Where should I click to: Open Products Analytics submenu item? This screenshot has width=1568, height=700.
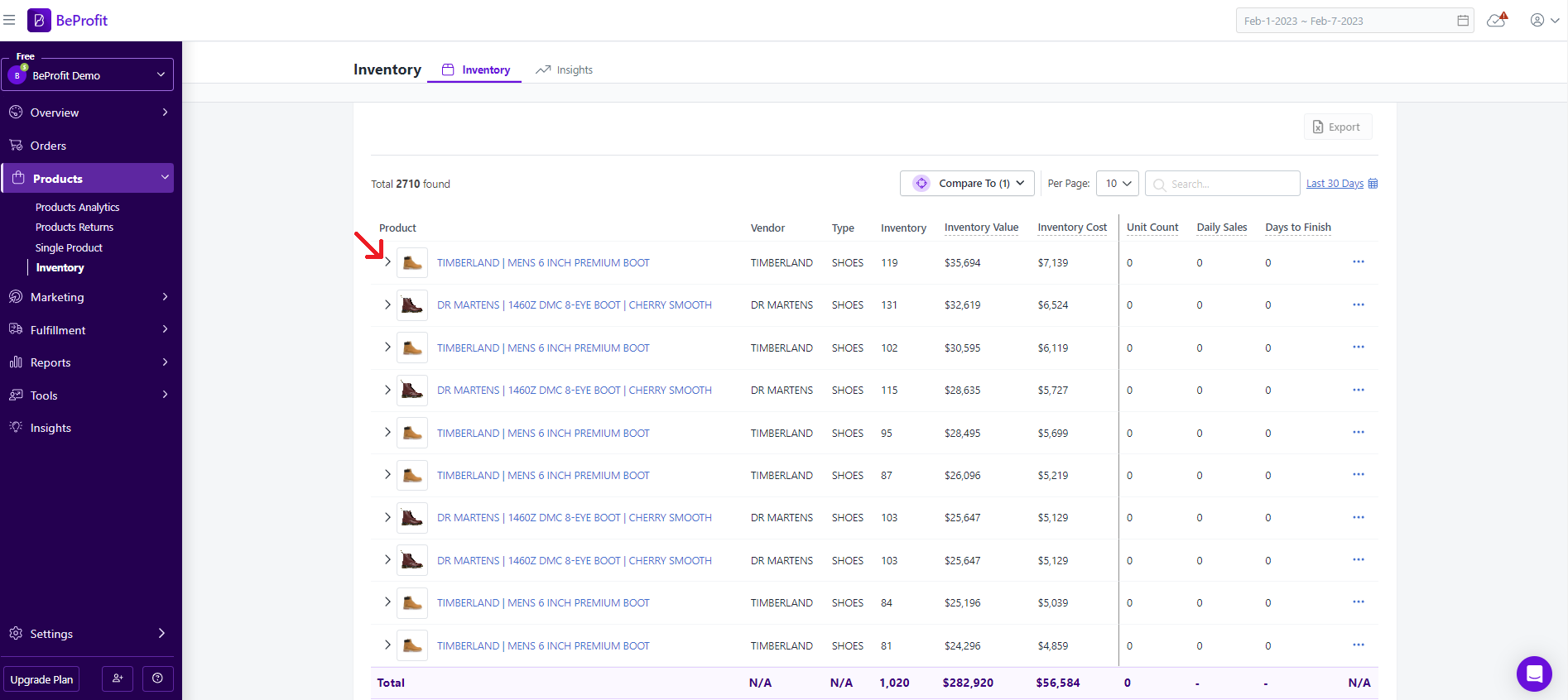(x=78, y=207)
